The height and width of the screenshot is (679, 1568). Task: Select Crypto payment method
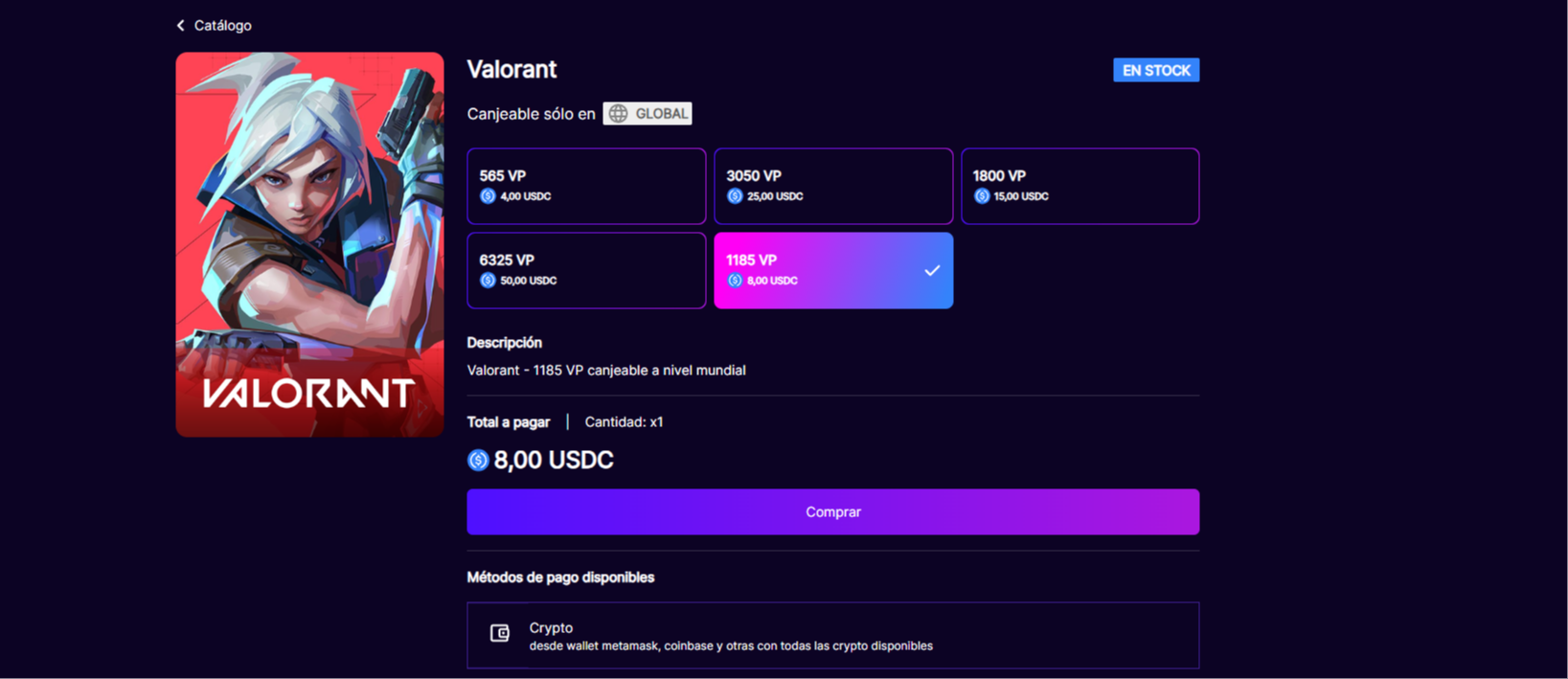pos(833,635)
